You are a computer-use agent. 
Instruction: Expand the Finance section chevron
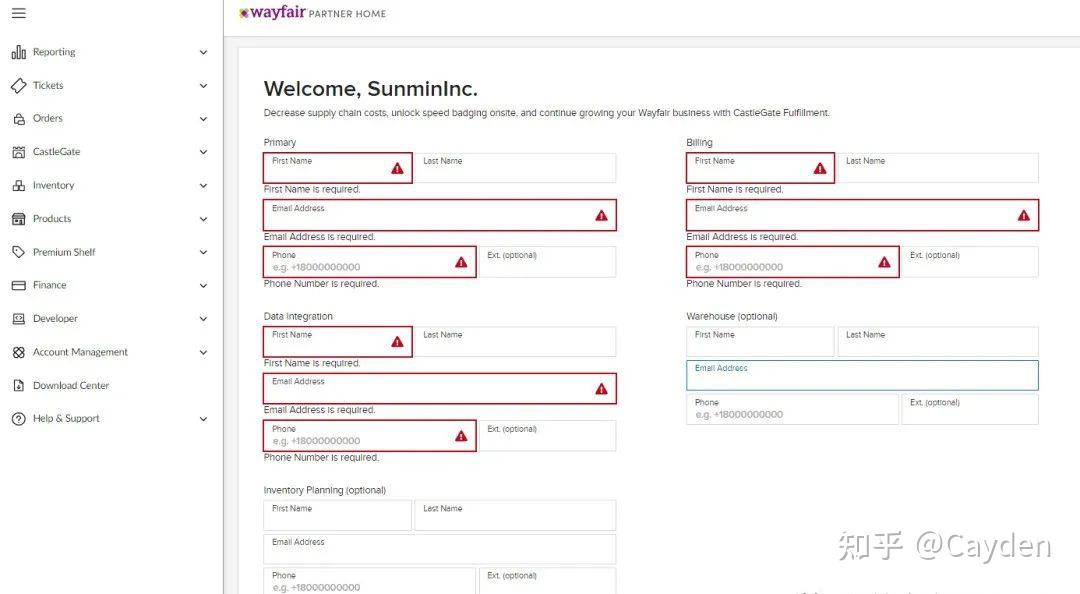203,286
